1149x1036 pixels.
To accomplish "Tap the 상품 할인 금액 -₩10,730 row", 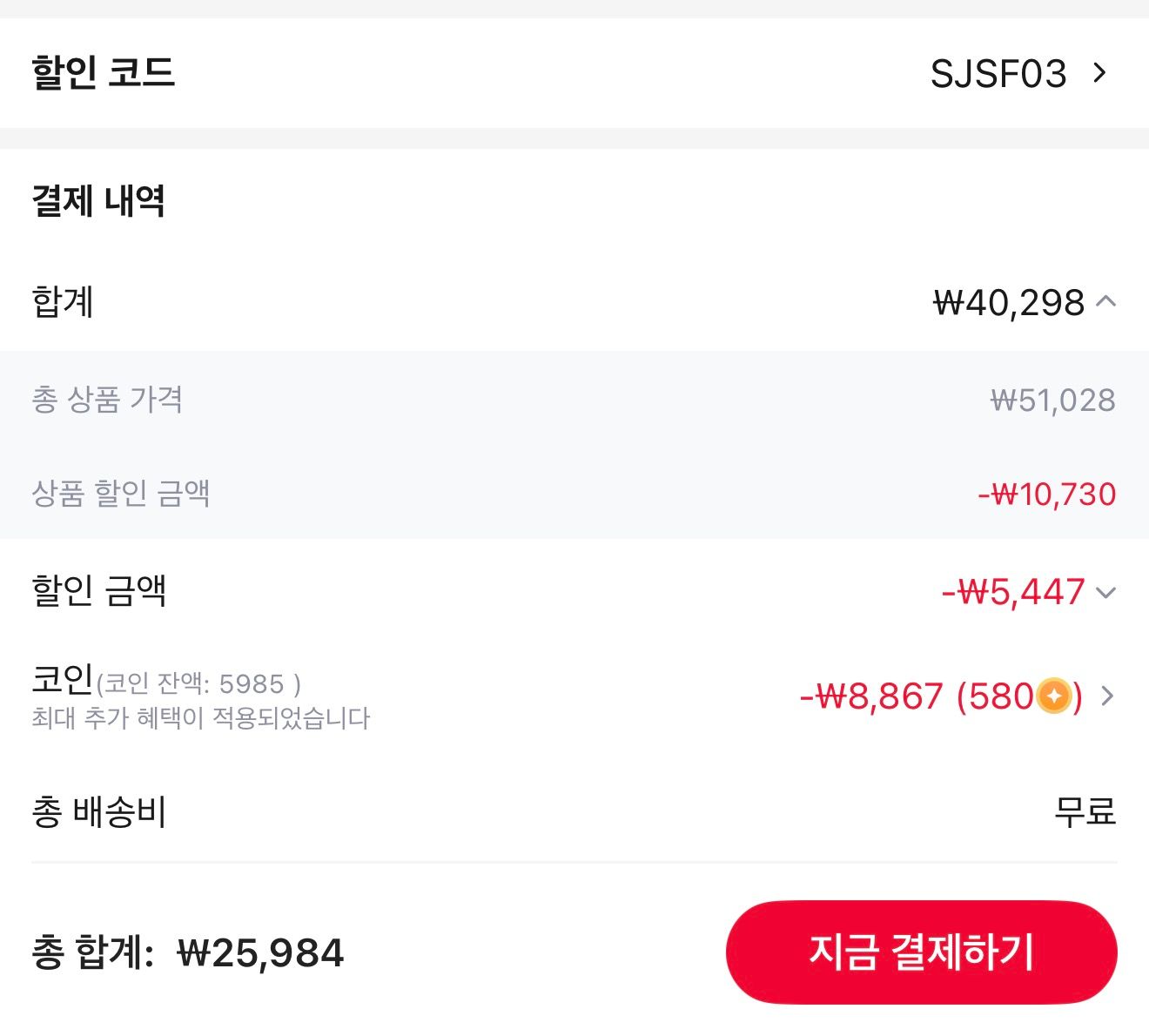I will tap(574, 493).
